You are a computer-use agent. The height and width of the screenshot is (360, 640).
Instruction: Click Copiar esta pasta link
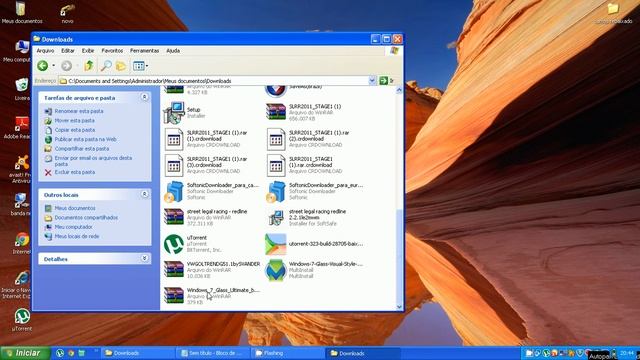75,130
